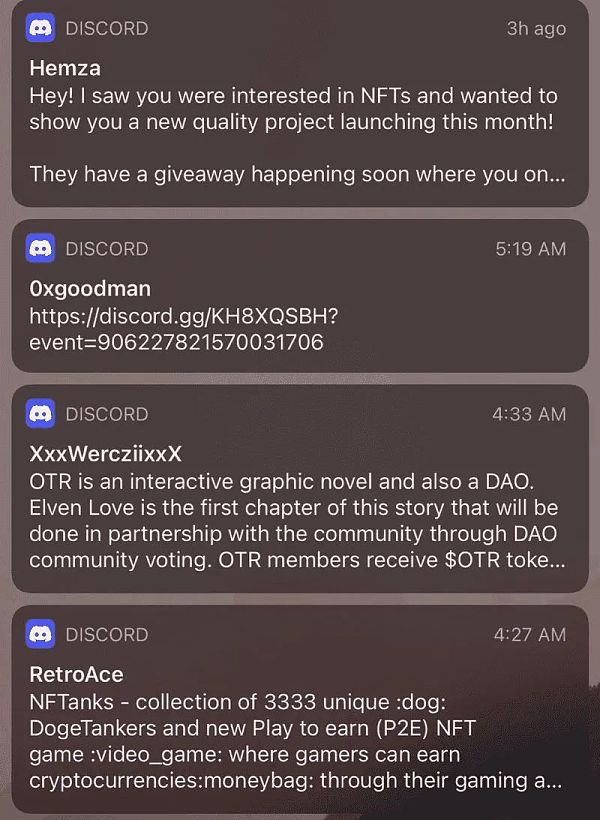Tap the 5:19 AM timestamp
Screen dimensions: 600x820
point(531,249)
